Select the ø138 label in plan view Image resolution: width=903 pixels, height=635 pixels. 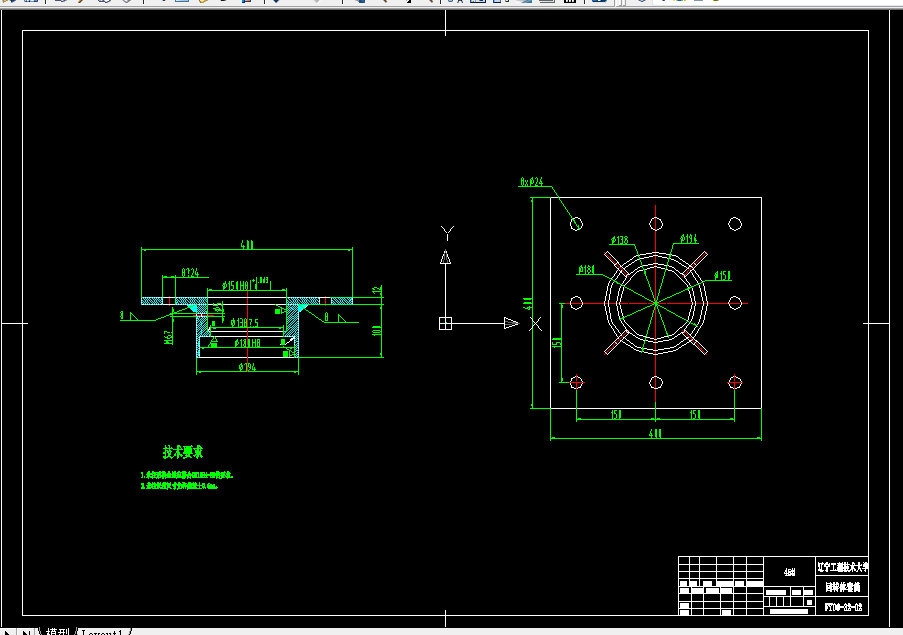coord(619,239)
